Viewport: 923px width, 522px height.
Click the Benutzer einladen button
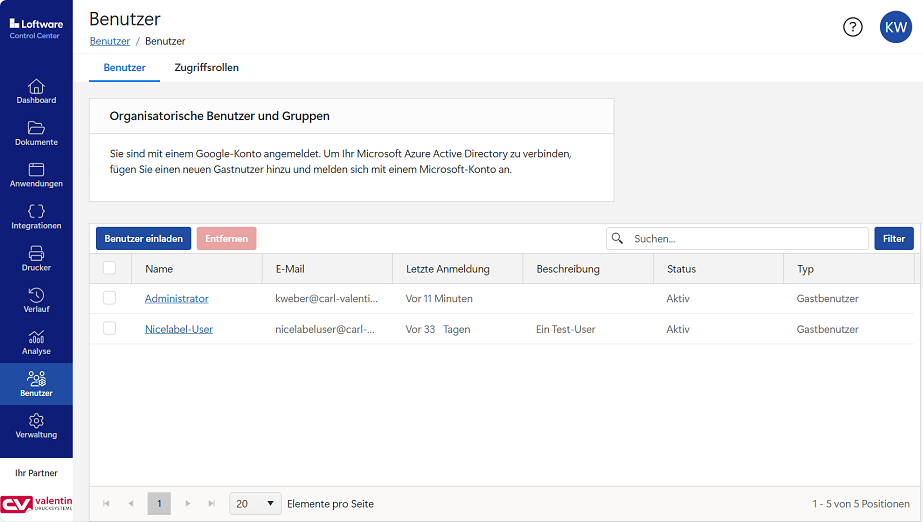(x=143, y=239)
